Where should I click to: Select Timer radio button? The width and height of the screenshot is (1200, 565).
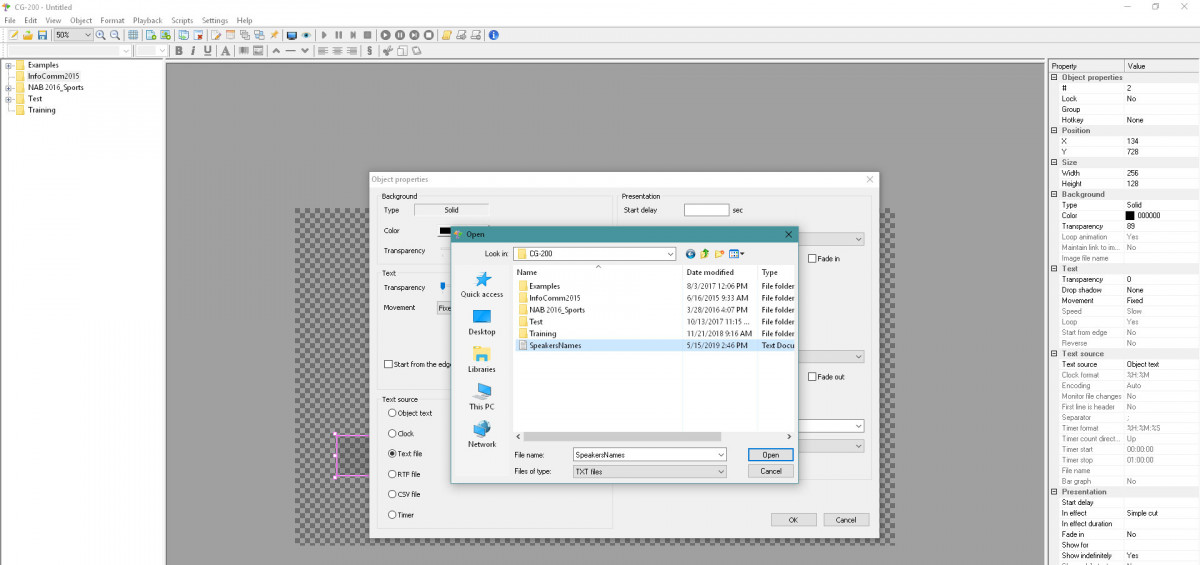[392, 515]
